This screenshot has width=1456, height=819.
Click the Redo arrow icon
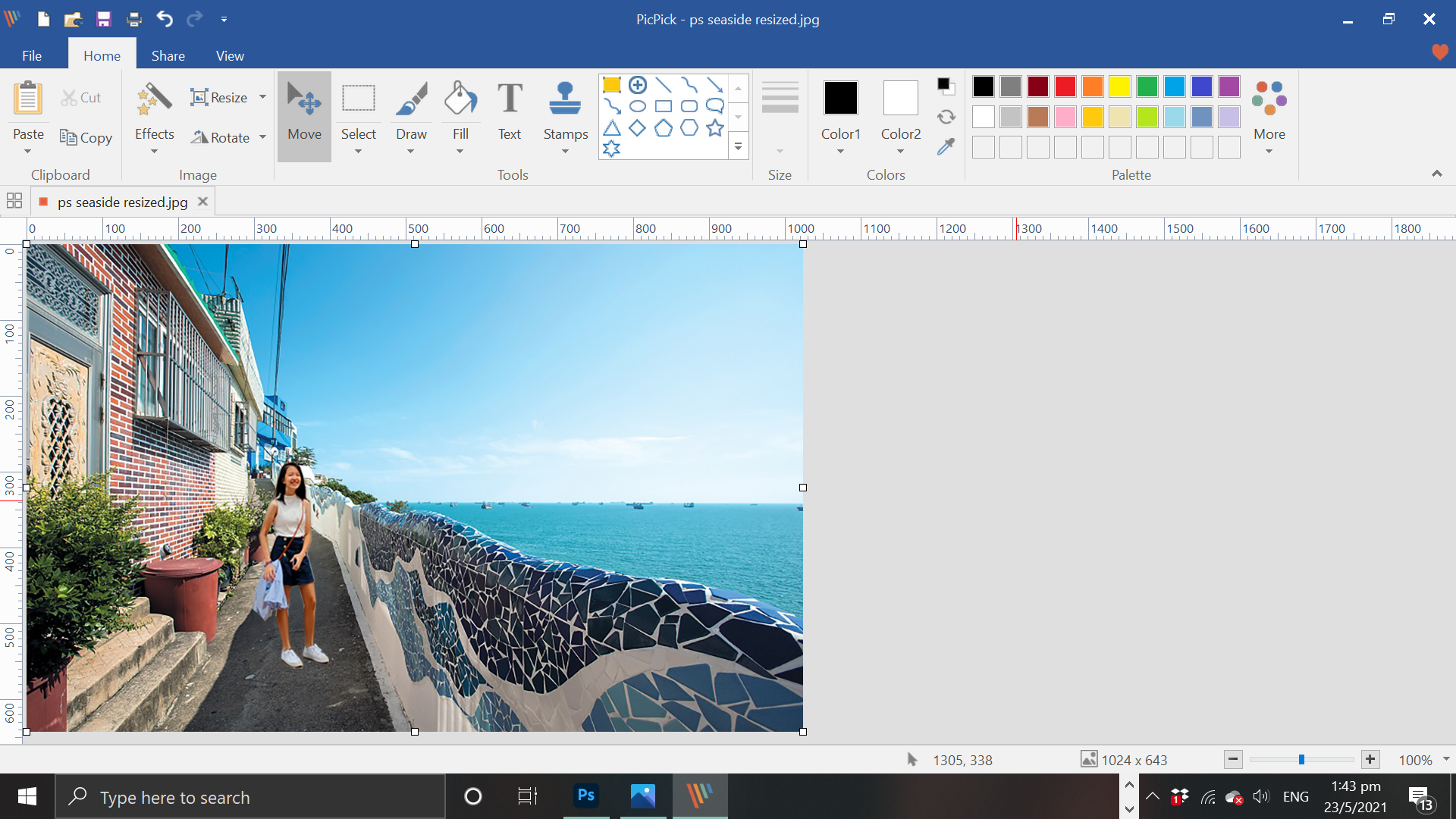[x=195, y=19]
